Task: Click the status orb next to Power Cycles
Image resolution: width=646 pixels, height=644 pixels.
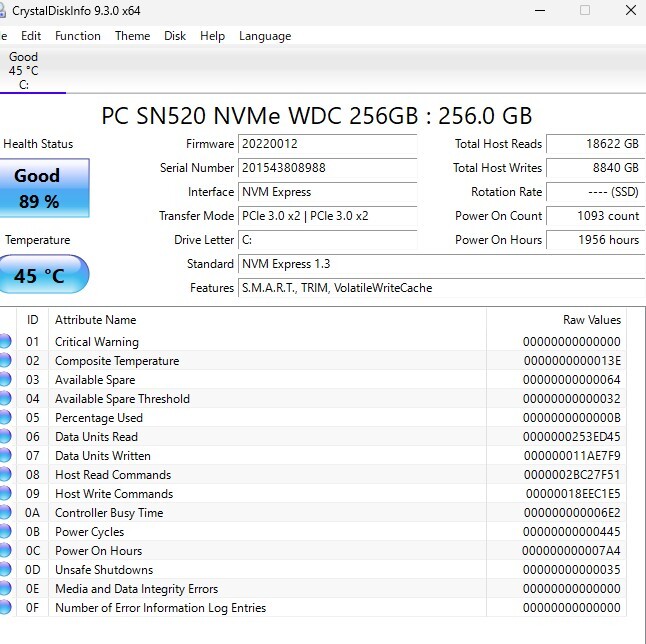Action: pyautogui.click(x=5, y=532)
